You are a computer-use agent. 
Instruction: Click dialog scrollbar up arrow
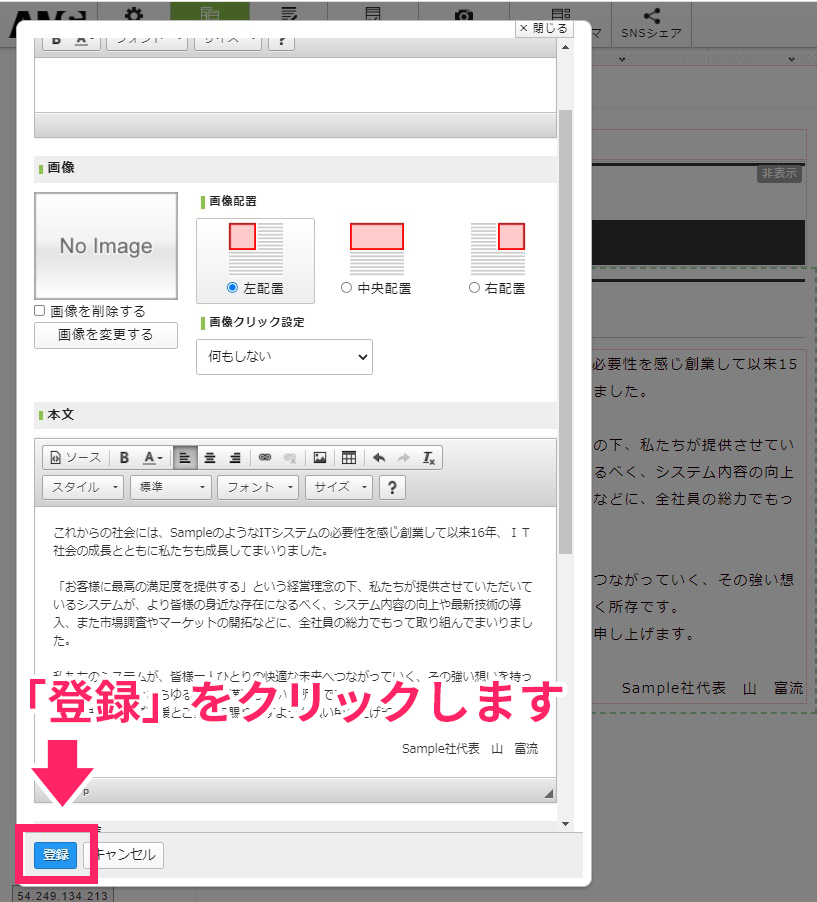[x=566, y=47]
